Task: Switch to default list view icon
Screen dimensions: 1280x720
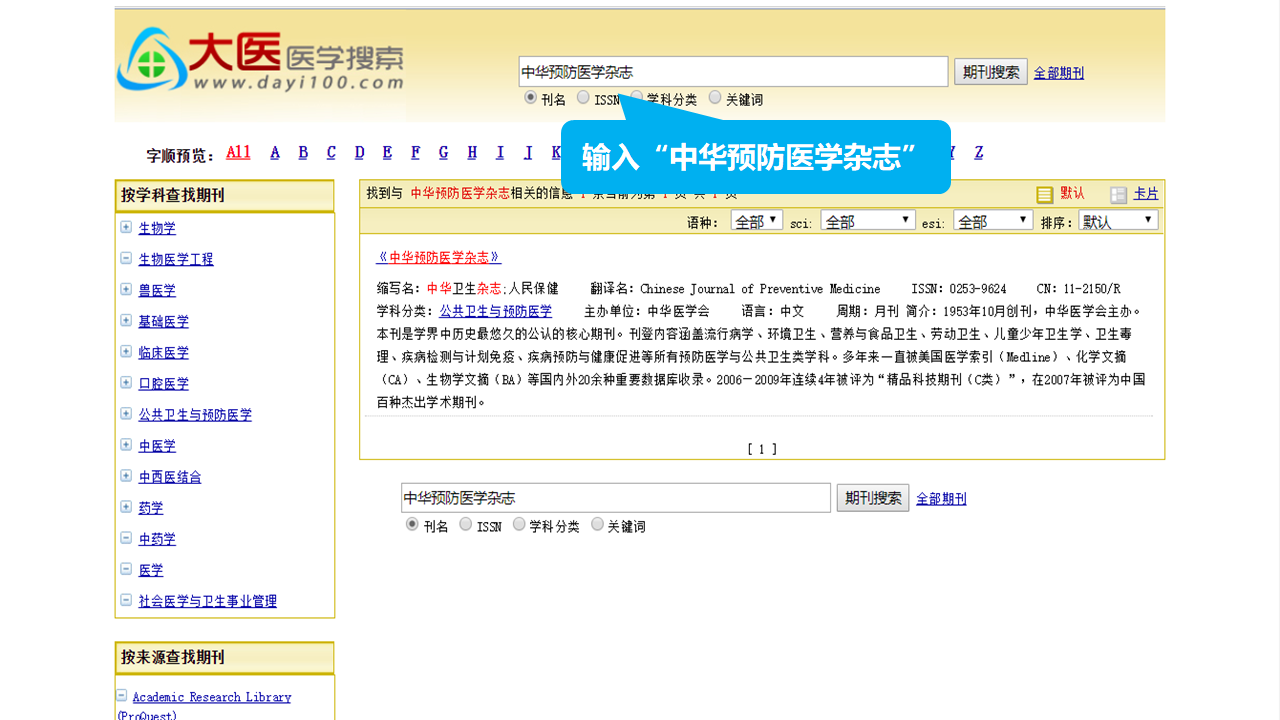Action: (x=1045, y=195)
